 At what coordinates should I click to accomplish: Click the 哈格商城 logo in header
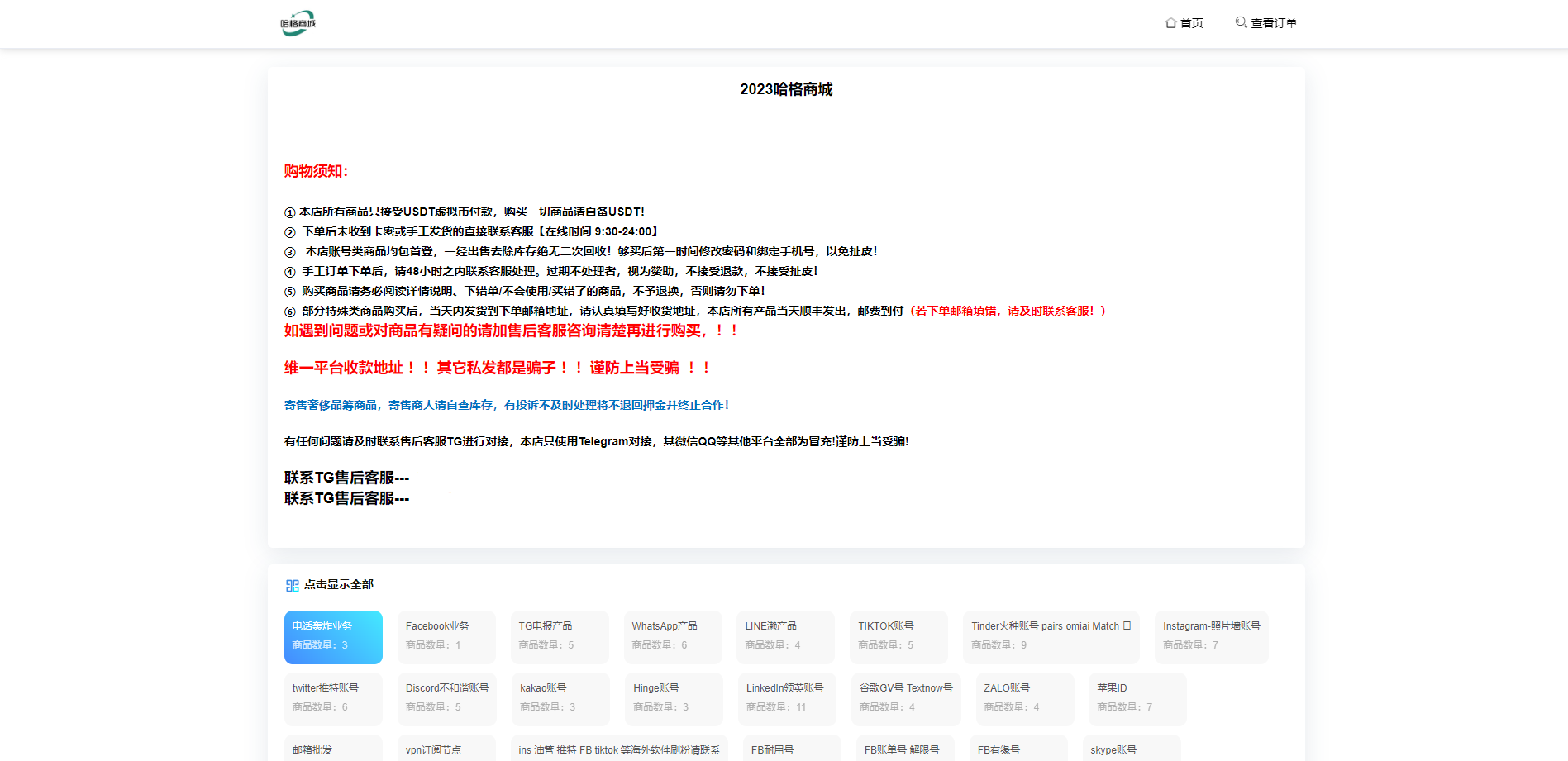pyautogui.click(x=298, y=23)
